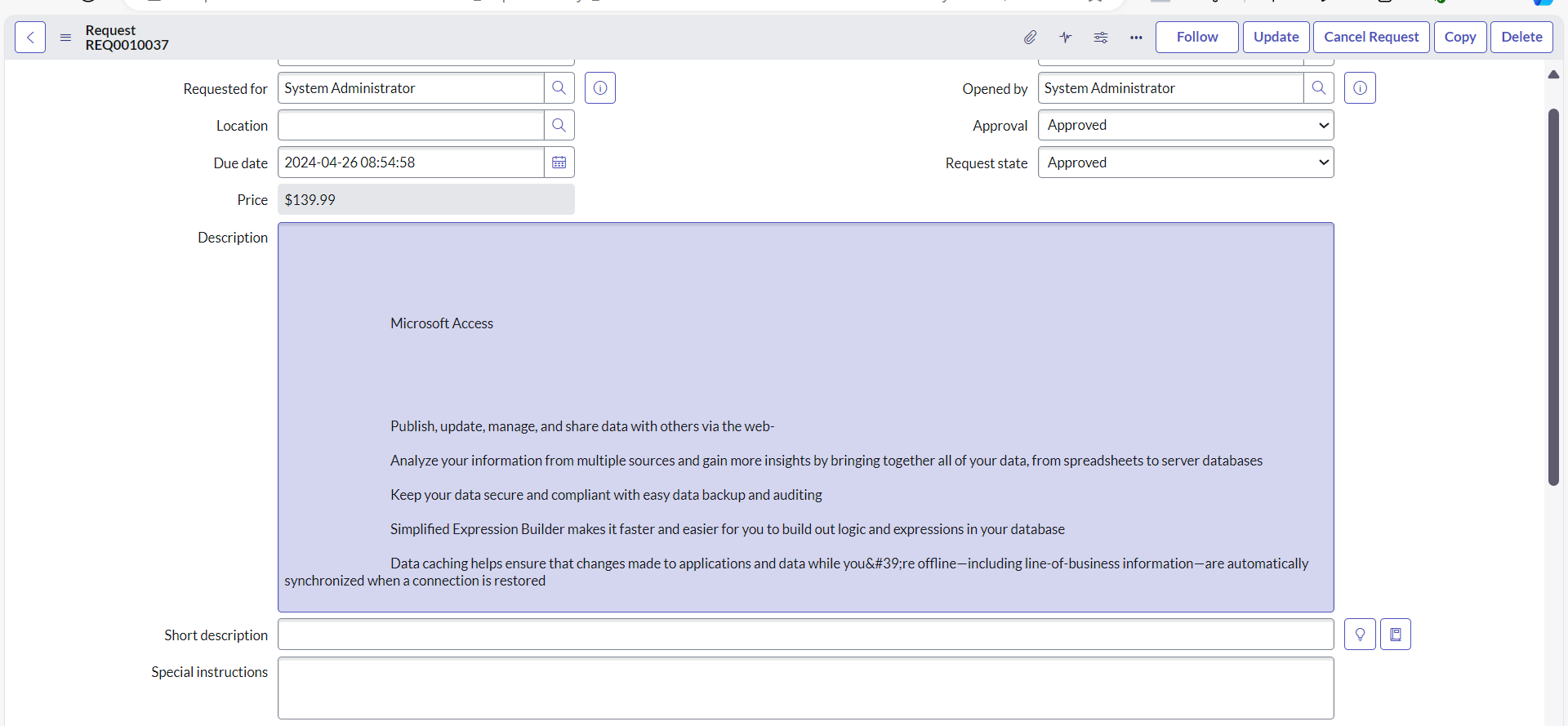1568x726 pixels.
Task: Click the Location lookup magnifier icon
Action: point(559,126)
